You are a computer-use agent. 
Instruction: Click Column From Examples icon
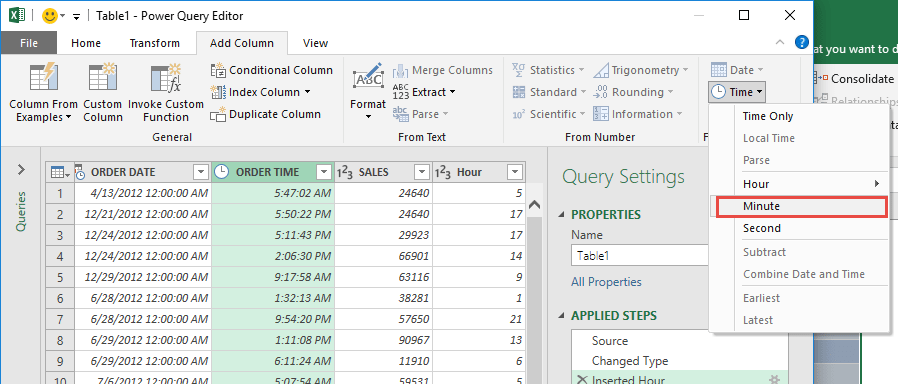click(43, 78)
